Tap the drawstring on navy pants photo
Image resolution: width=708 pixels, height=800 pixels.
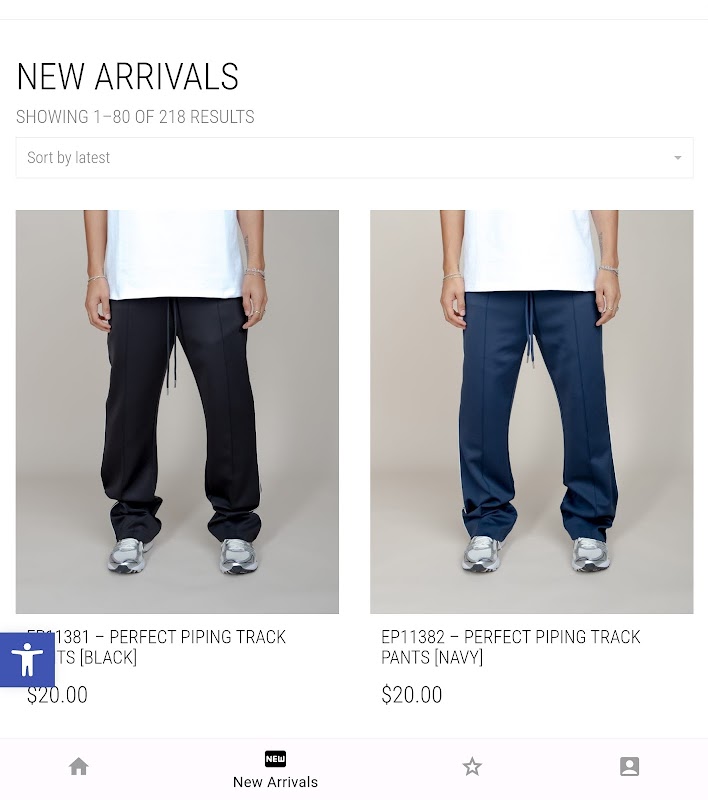tap(530, 329)
